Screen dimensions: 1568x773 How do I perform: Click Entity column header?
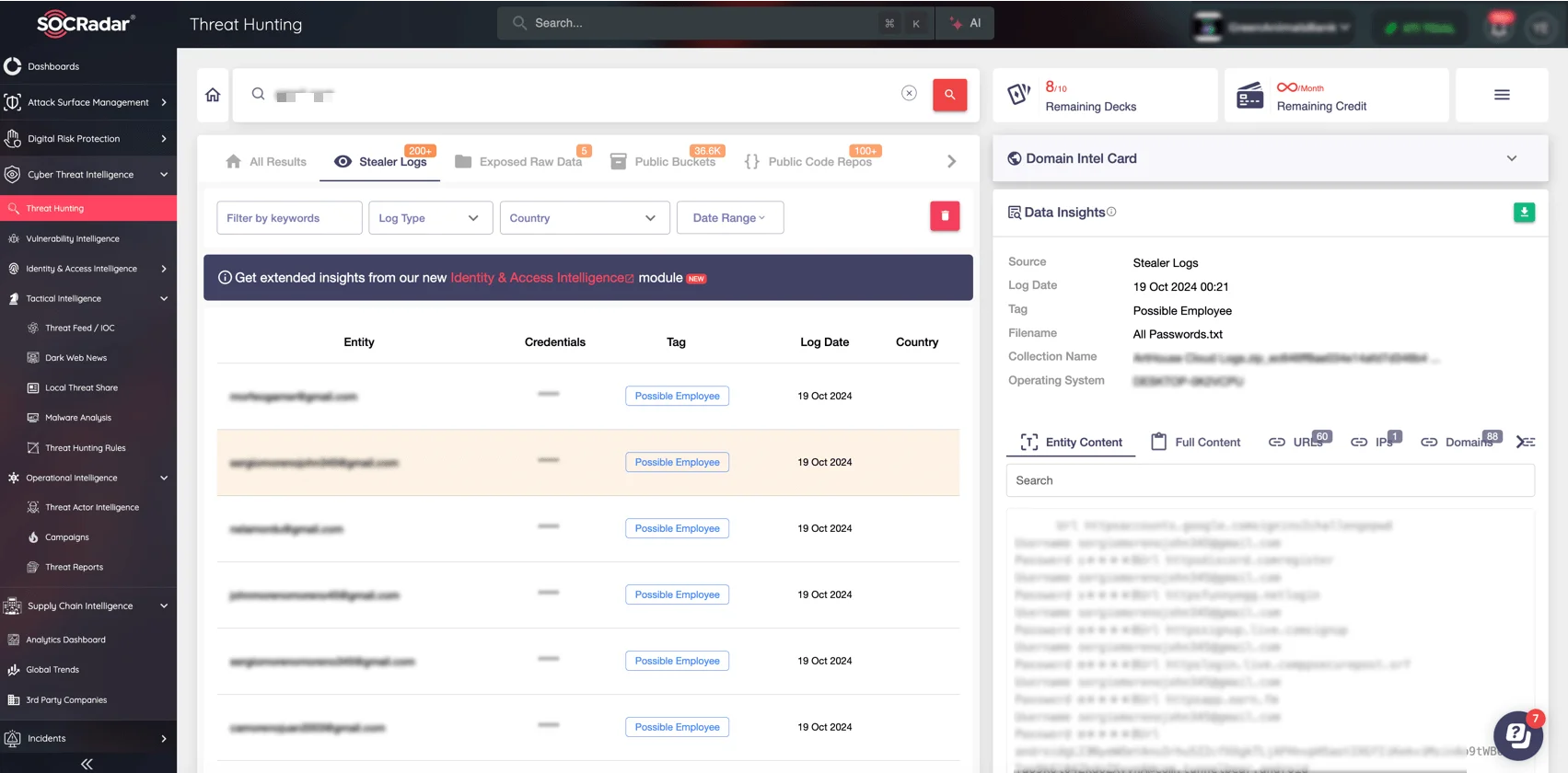pos(359,342)
